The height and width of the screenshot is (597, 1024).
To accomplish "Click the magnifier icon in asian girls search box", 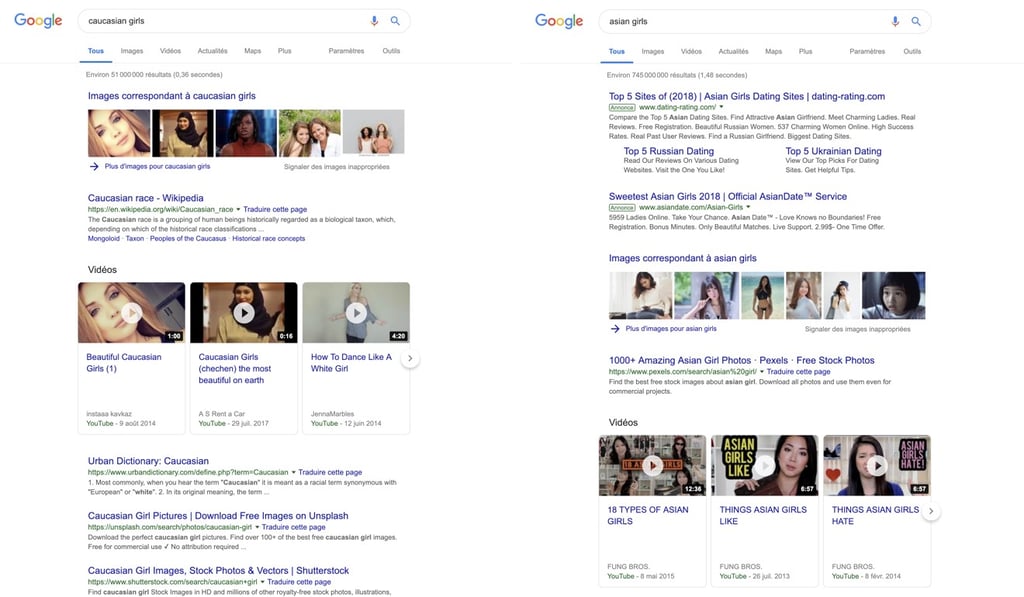I will pos(916,22).
